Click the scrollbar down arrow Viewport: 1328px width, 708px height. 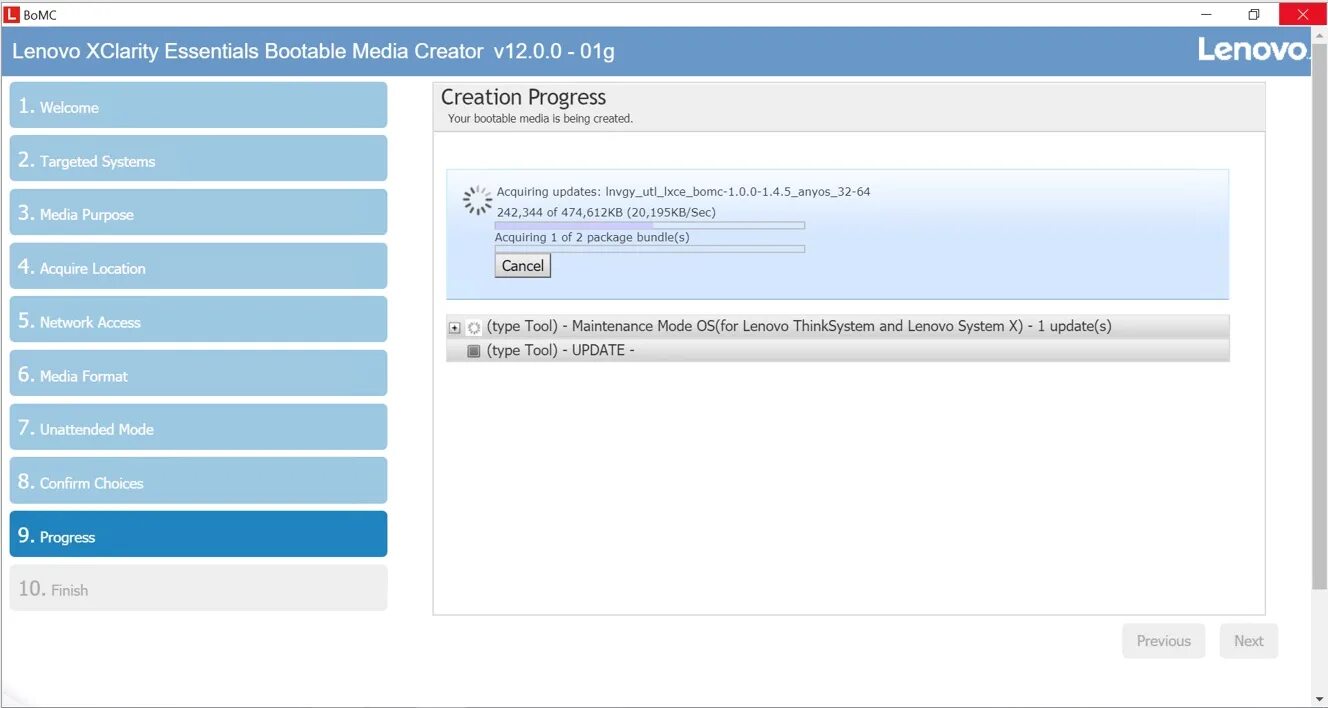point(1319,698)
